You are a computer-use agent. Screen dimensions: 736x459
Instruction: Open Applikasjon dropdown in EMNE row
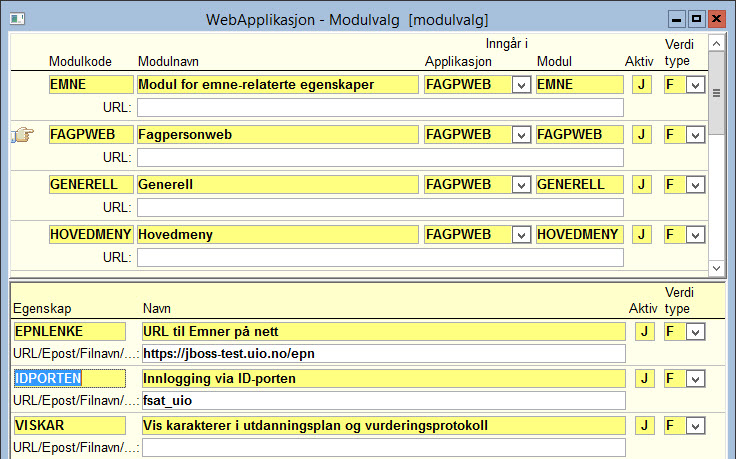click(521, 85)
